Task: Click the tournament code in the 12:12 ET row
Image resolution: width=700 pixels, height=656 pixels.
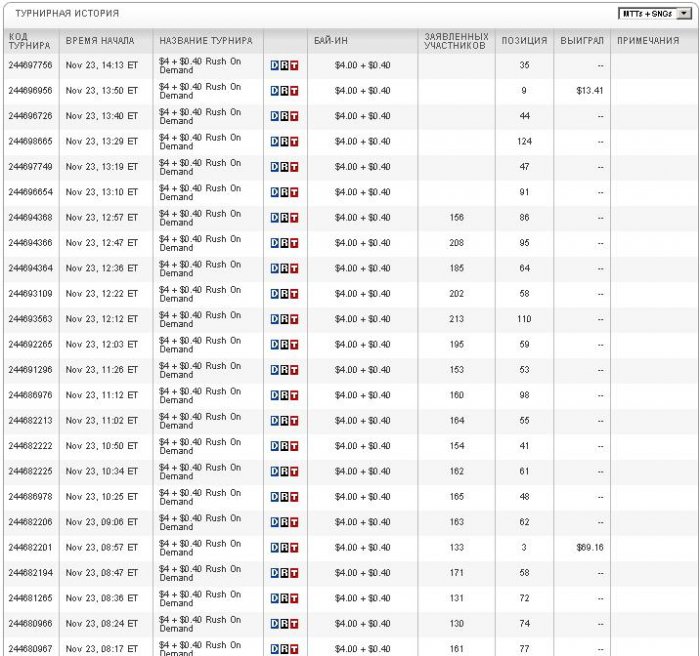Action: tap(30, 319)
